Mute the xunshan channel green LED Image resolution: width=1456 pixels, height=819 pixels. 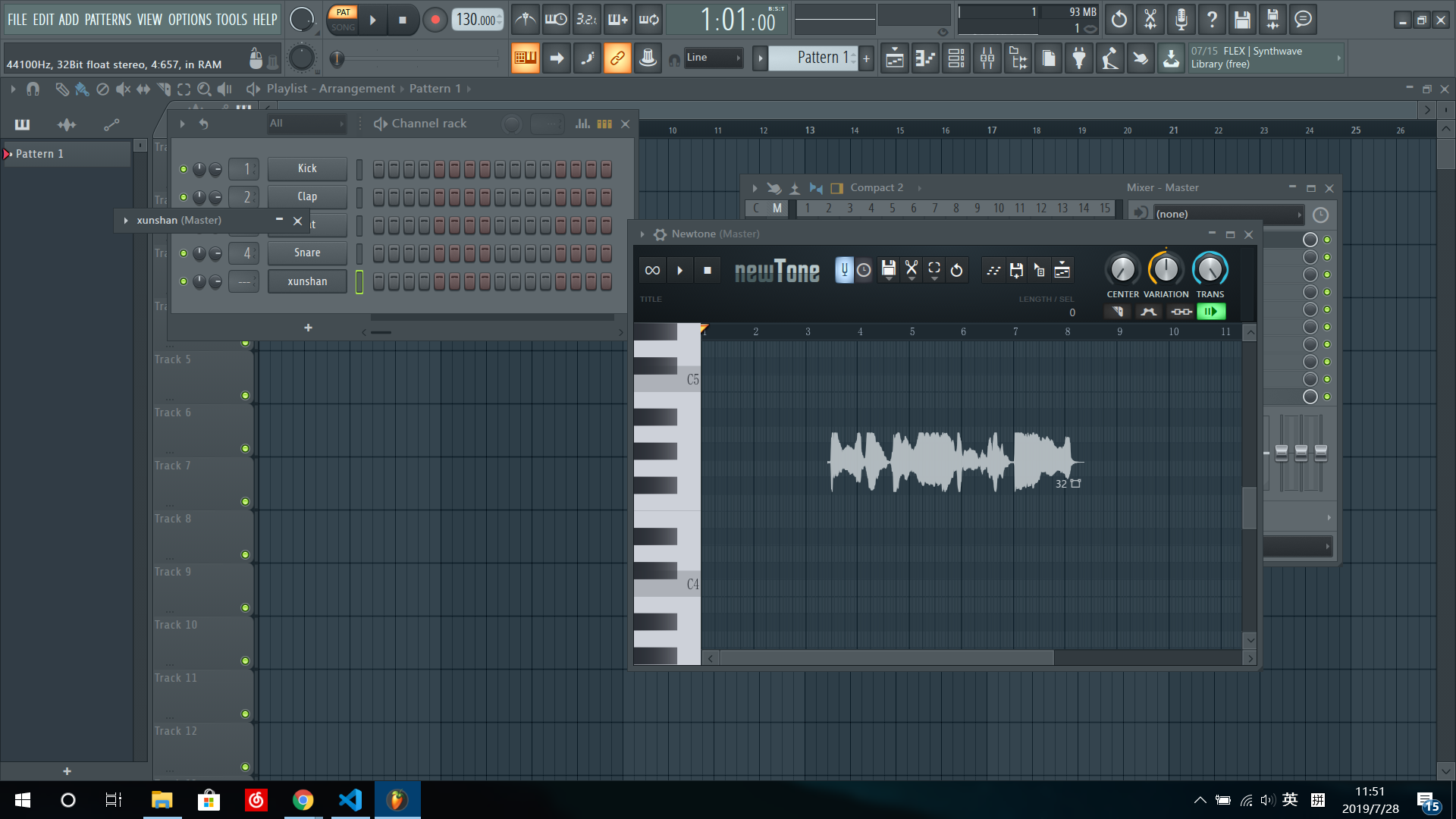click(x=183, y=281)
